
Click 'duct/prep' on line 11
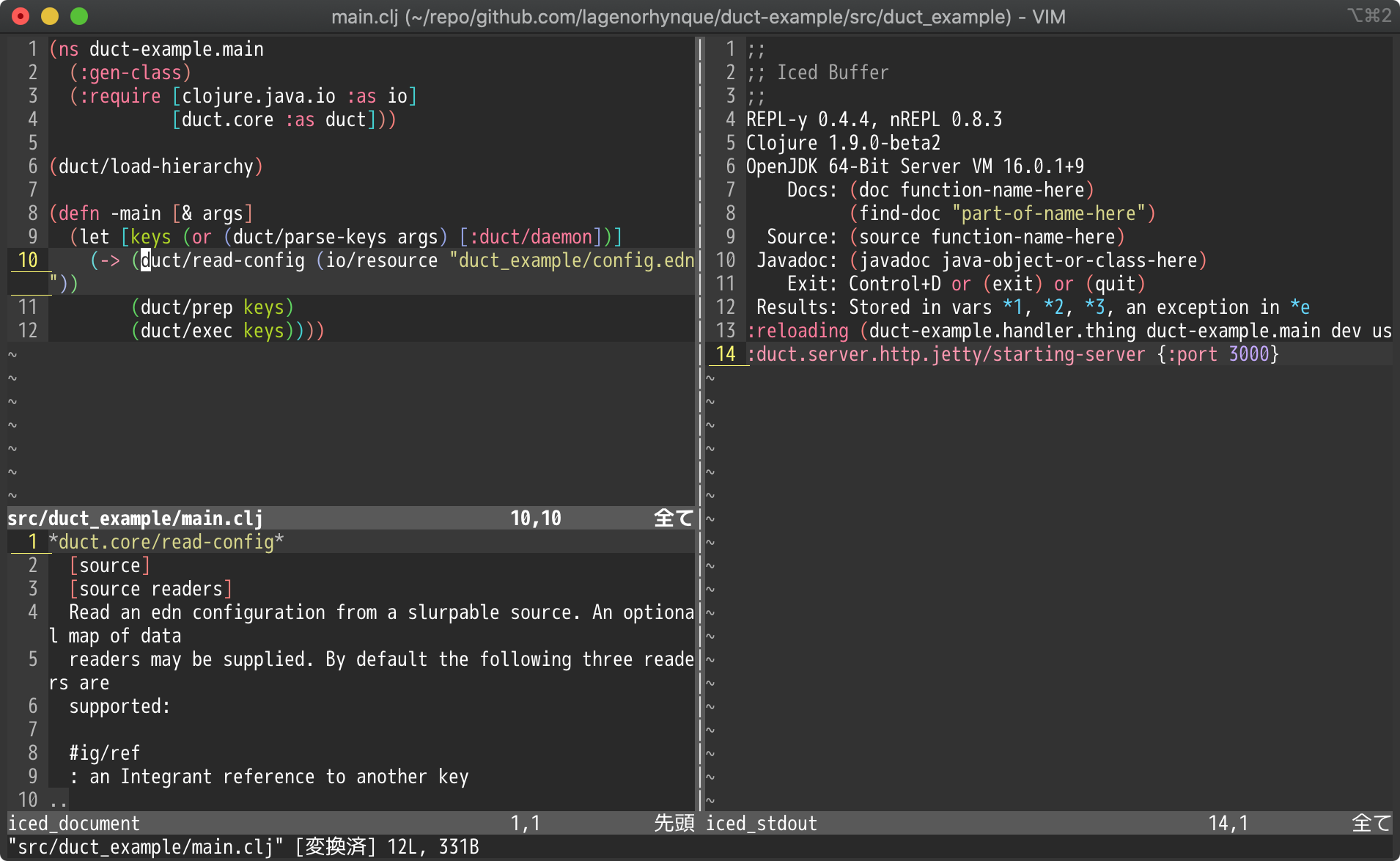(x=187, y=307)
